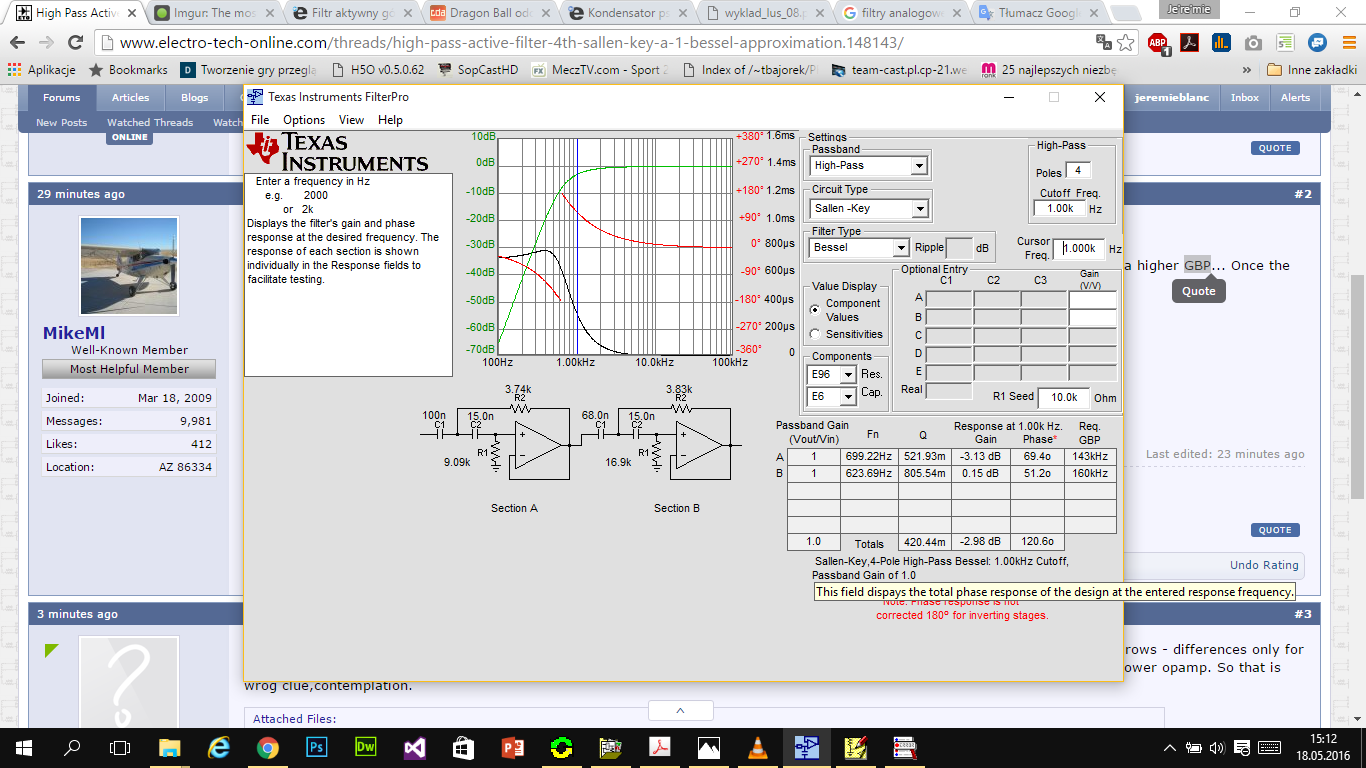Open Visual Studio from the taskbar
This screenshot has height=768, width=1366.
[414, 747]
